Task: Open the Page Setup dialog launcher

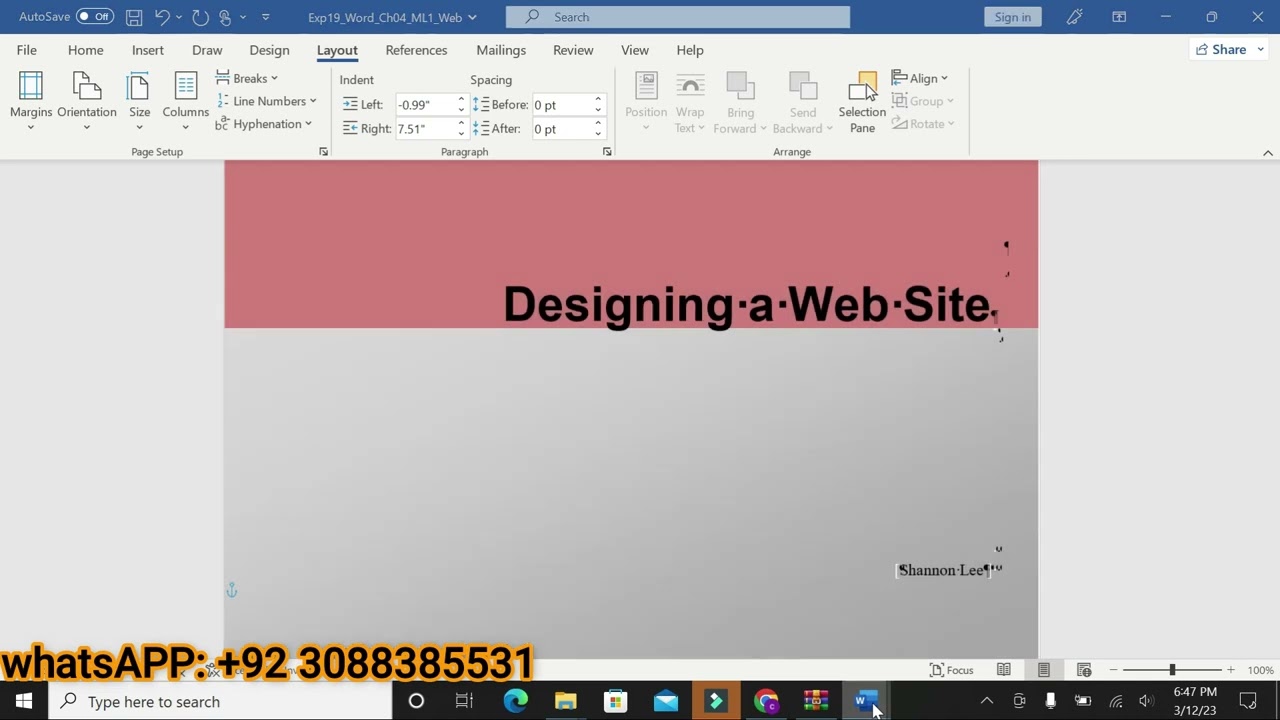Action: (x=323, y=152)
